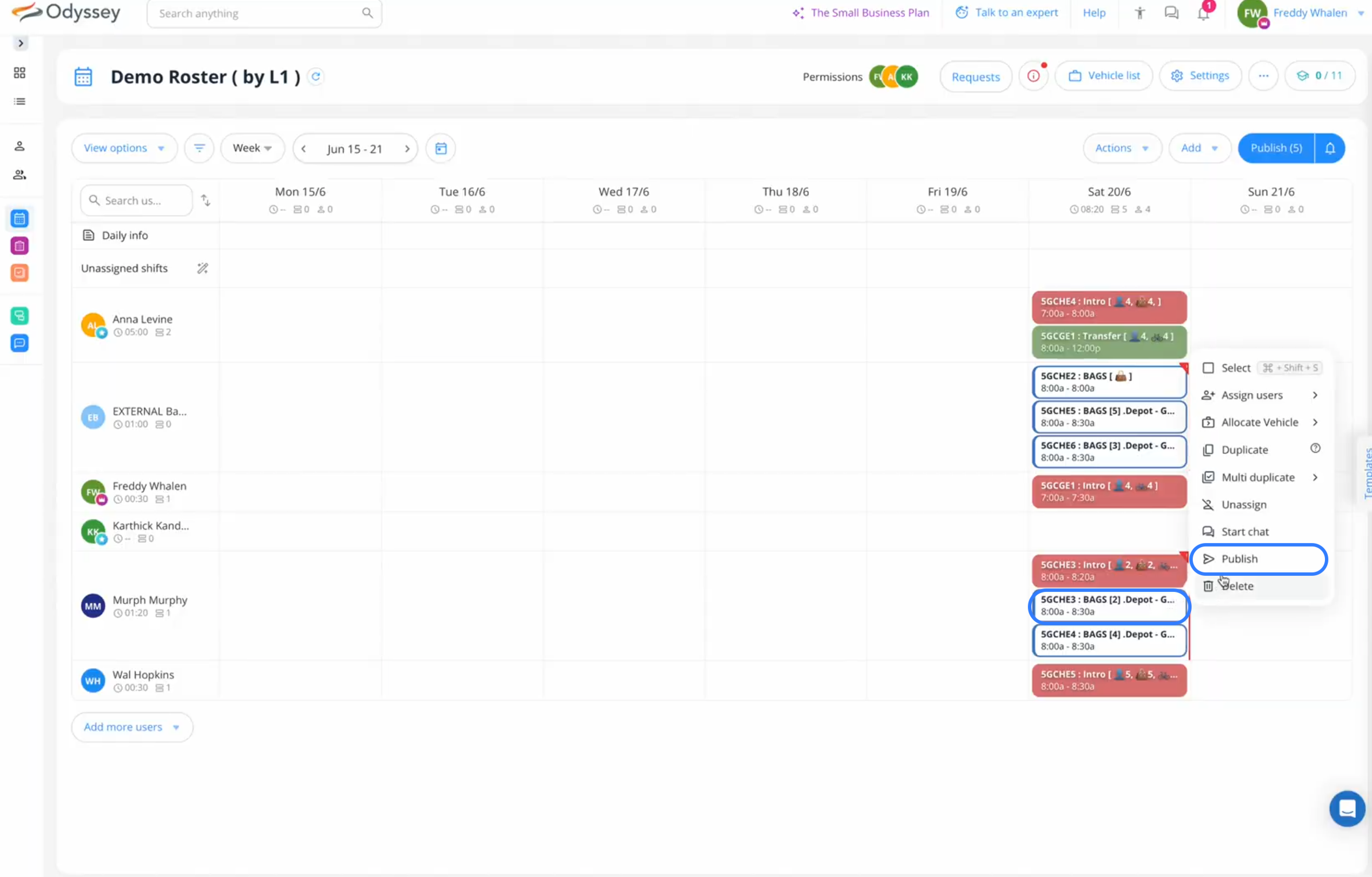1372x877 pixels.
Task: Click the sort arrows beside user search
Action: pos(205,201)
